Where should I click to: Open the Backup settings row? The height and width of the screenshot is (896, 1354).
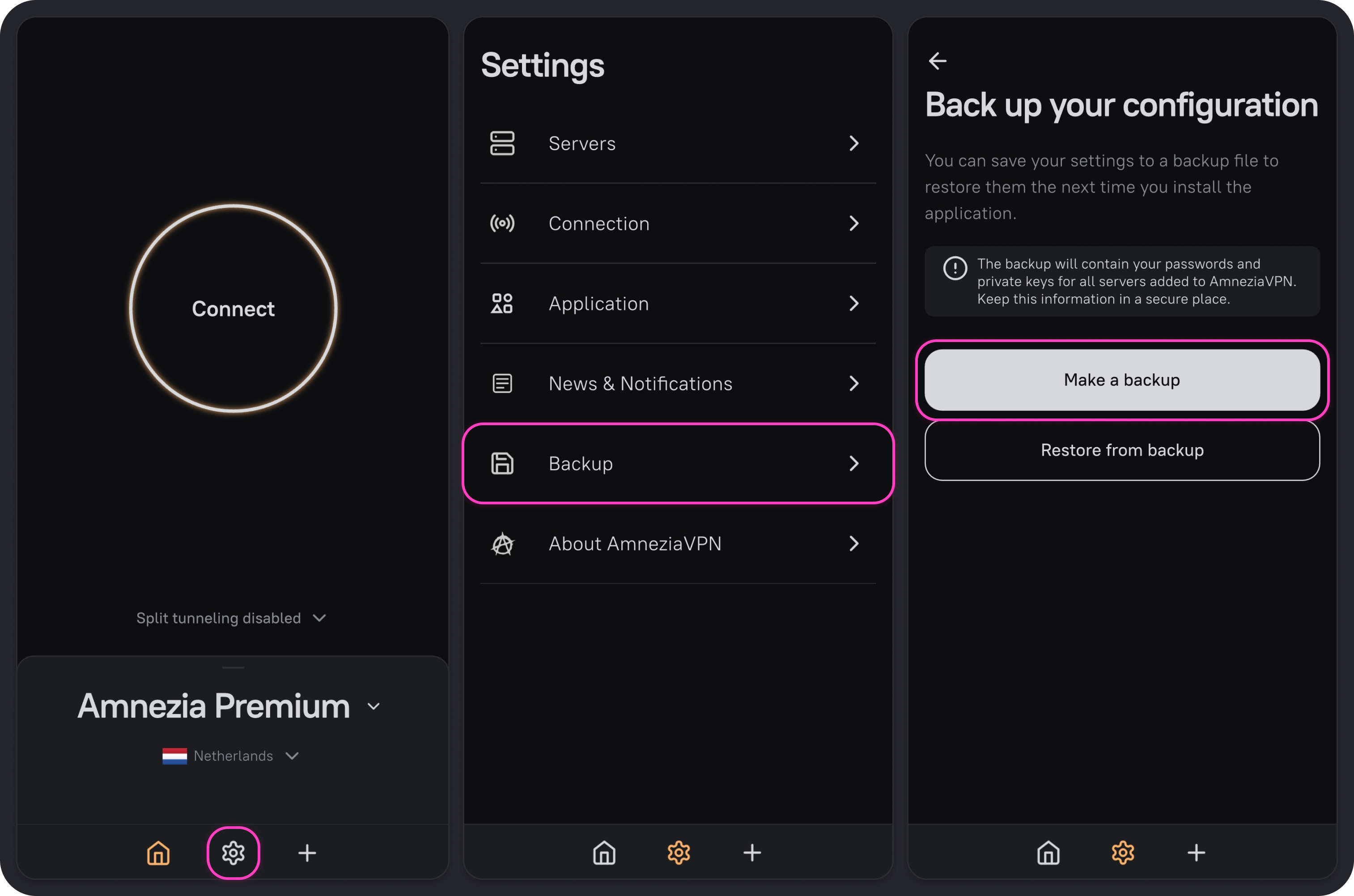678,464
